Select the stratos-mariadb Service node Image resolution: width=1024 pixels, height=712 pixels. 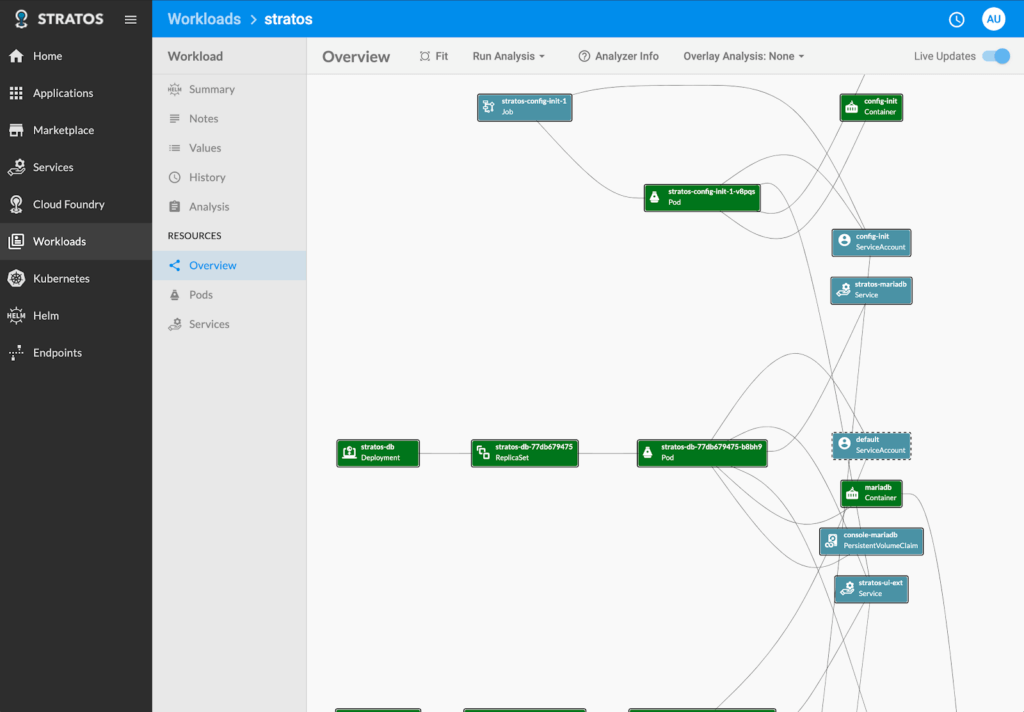click(x=871, y=290)
